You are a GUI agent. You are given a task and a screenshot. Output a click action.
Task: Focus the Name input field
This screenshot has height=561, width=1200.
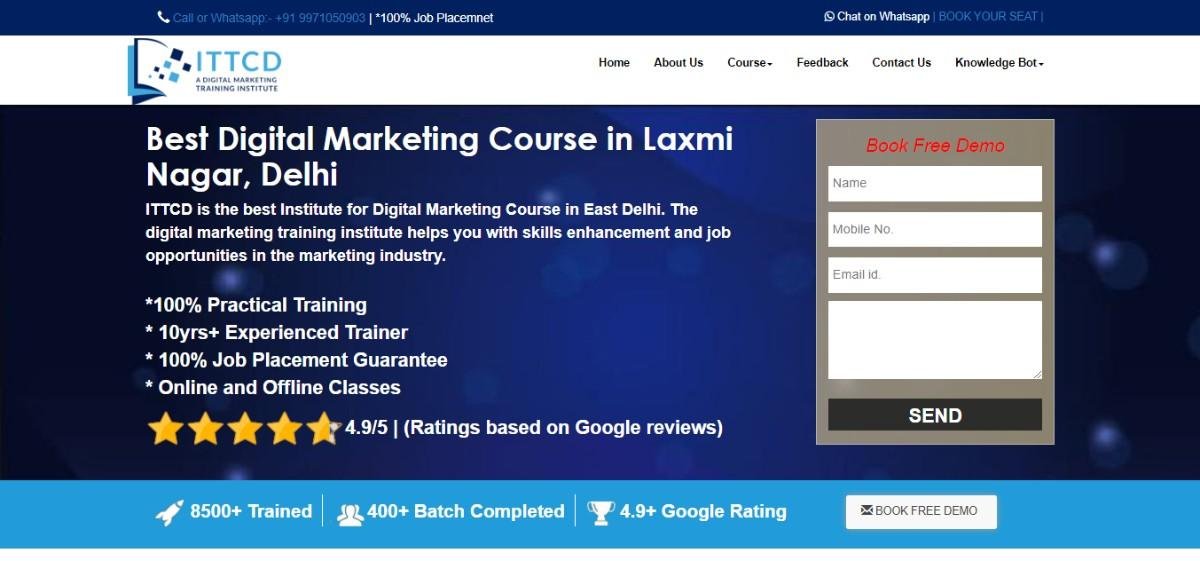pyautogui.click(x=934, y=184)
